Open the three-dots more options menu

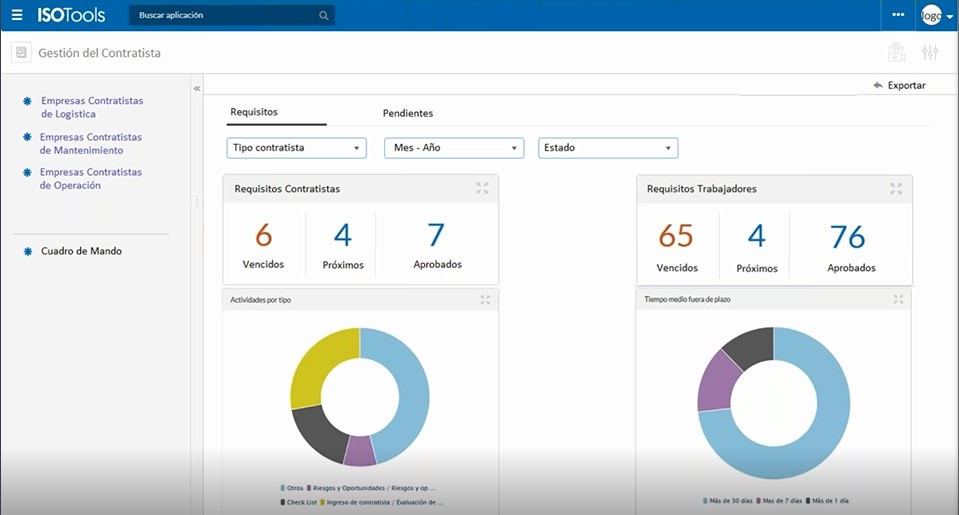[x=898, y=15]
